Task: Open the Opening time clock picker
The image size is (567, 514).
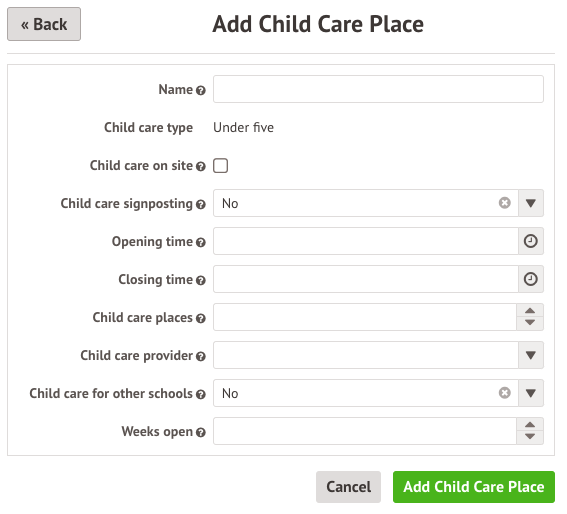Action: [530, 241]
